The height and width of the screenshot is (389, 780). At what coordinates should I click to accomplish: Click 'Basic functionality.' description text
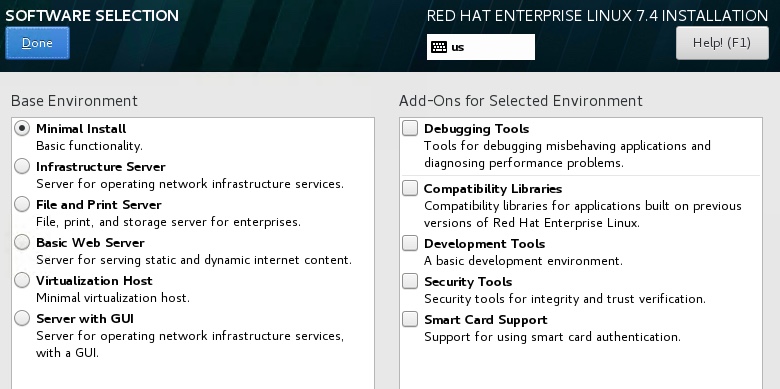click(x=90, y=146)
